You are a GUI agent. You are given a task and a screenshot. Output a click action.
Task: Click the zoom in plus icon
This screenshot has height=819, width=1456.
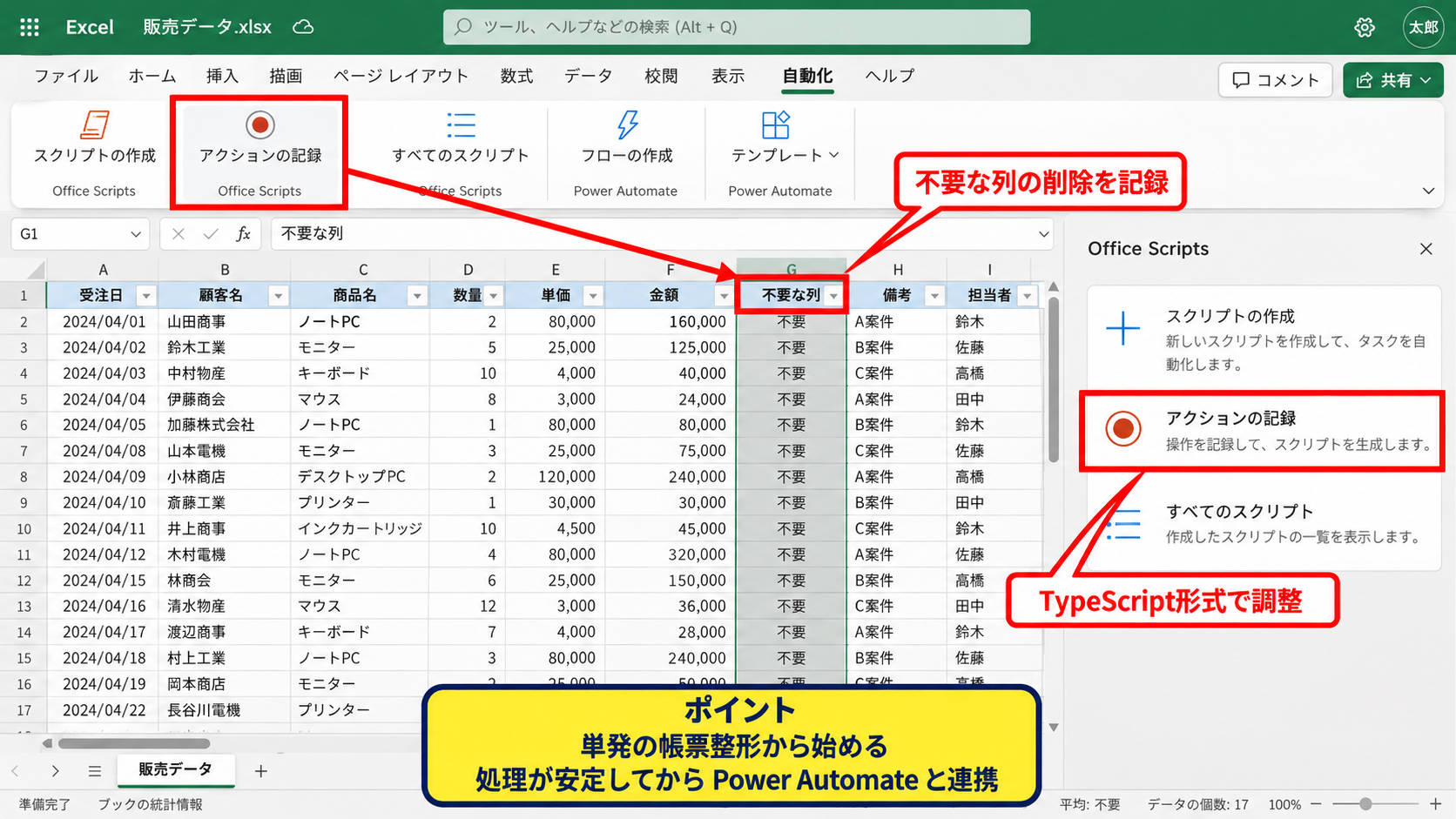click(1436, 804)
